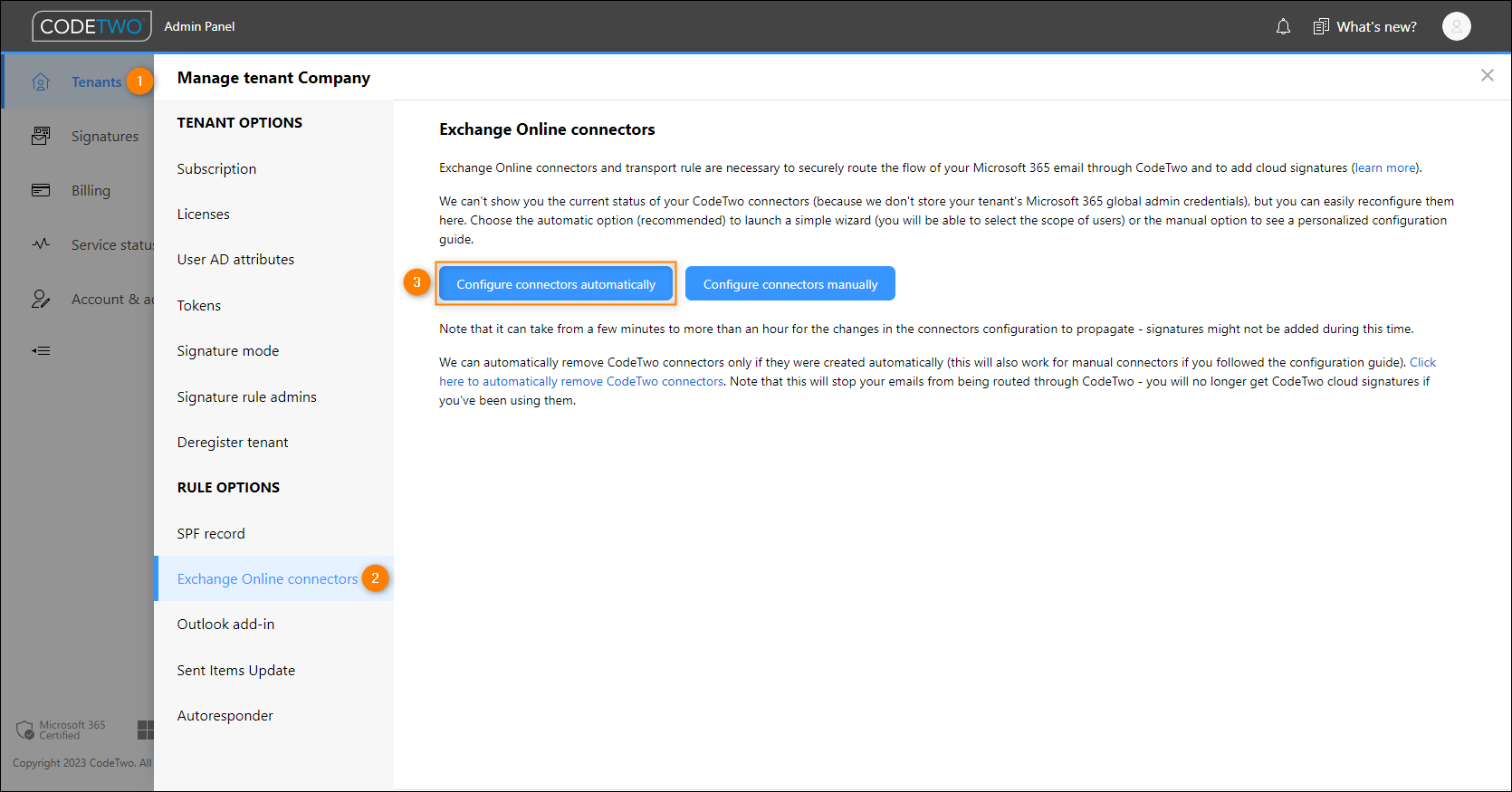Click the Account person icon
Viewport: 1512px width, 792px height.
(x=41, y=299)
